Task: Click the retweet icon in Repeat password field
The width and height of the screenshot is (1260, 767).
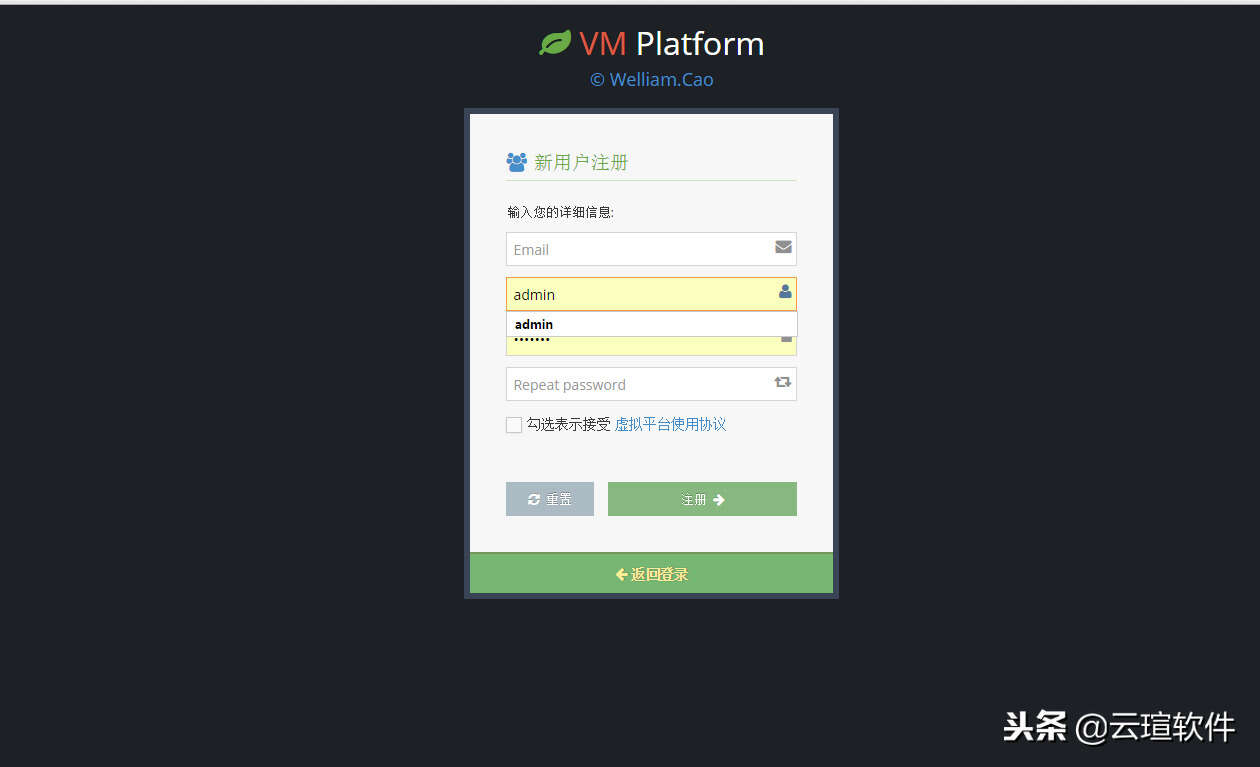Action: [x=783, y=382]
